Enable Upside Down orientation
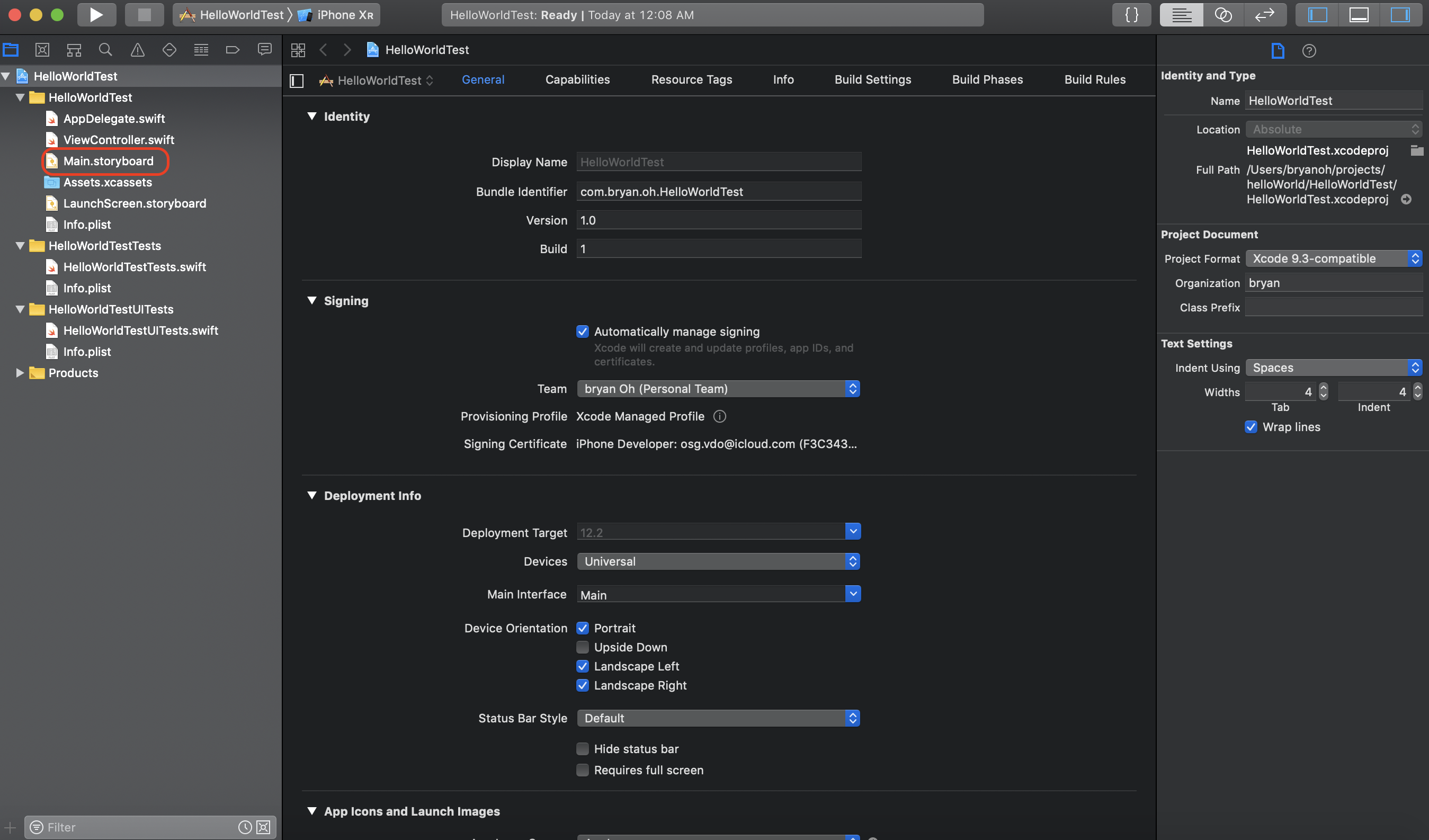The width and height of the screenshot is (1429, 840). coord(583,647)
